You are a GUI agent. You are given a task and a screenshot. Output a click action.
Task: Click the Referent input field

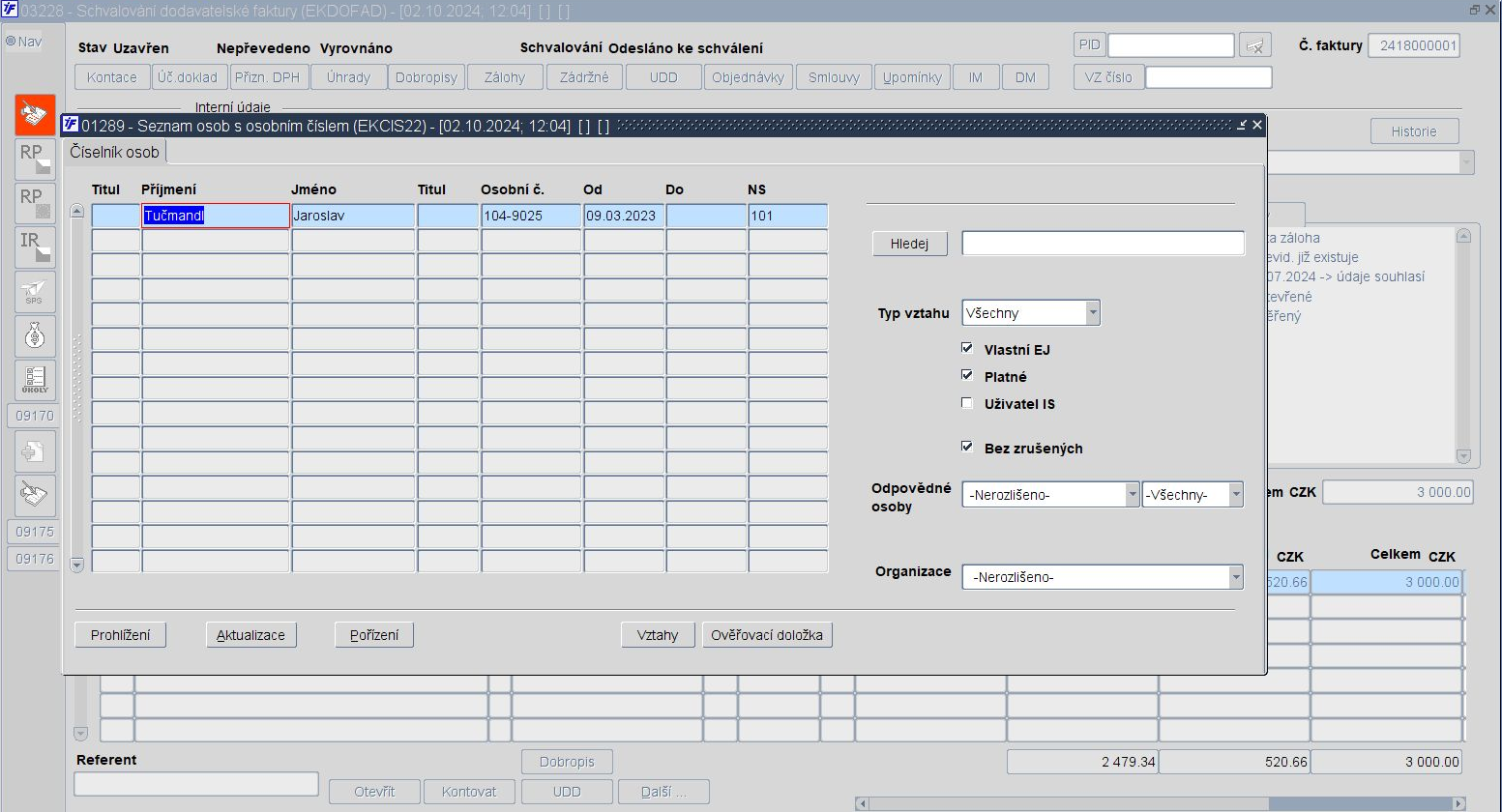(196, 784)
